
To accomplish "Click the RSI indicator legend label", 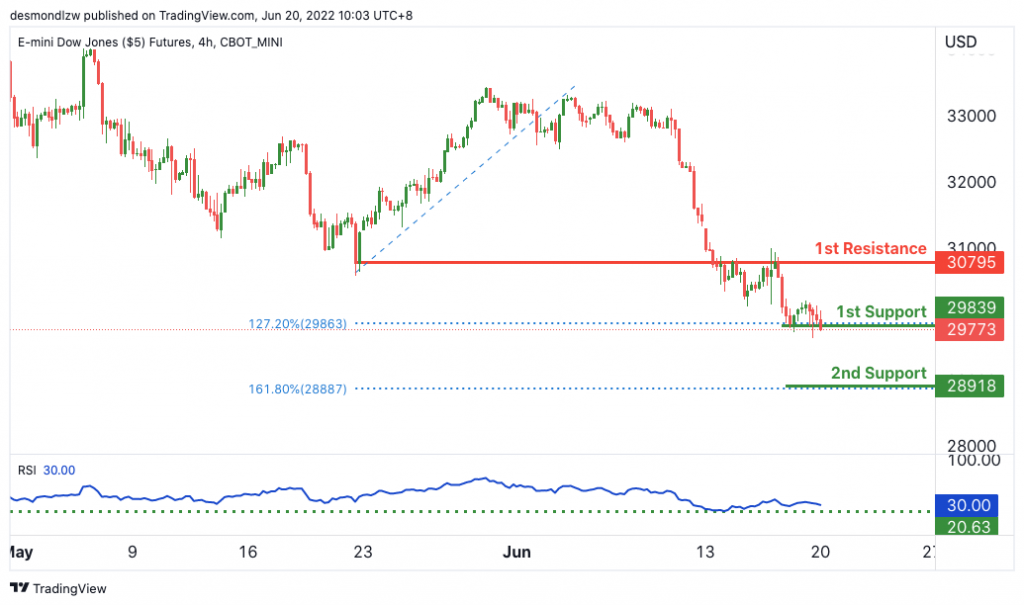I will pyautogui.click(x=27, y=470).
